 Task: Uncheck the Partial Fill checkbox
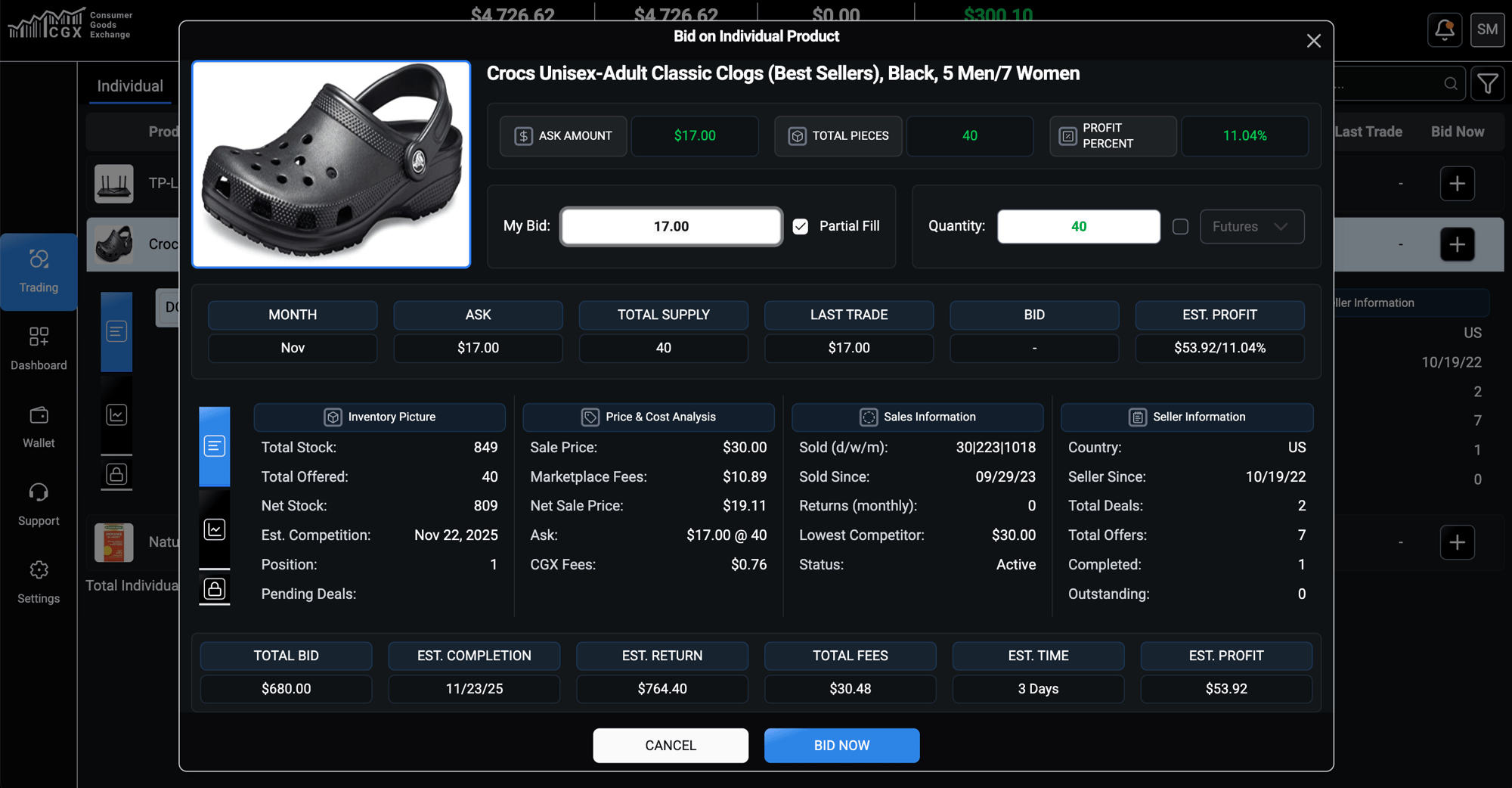[800, 226]
